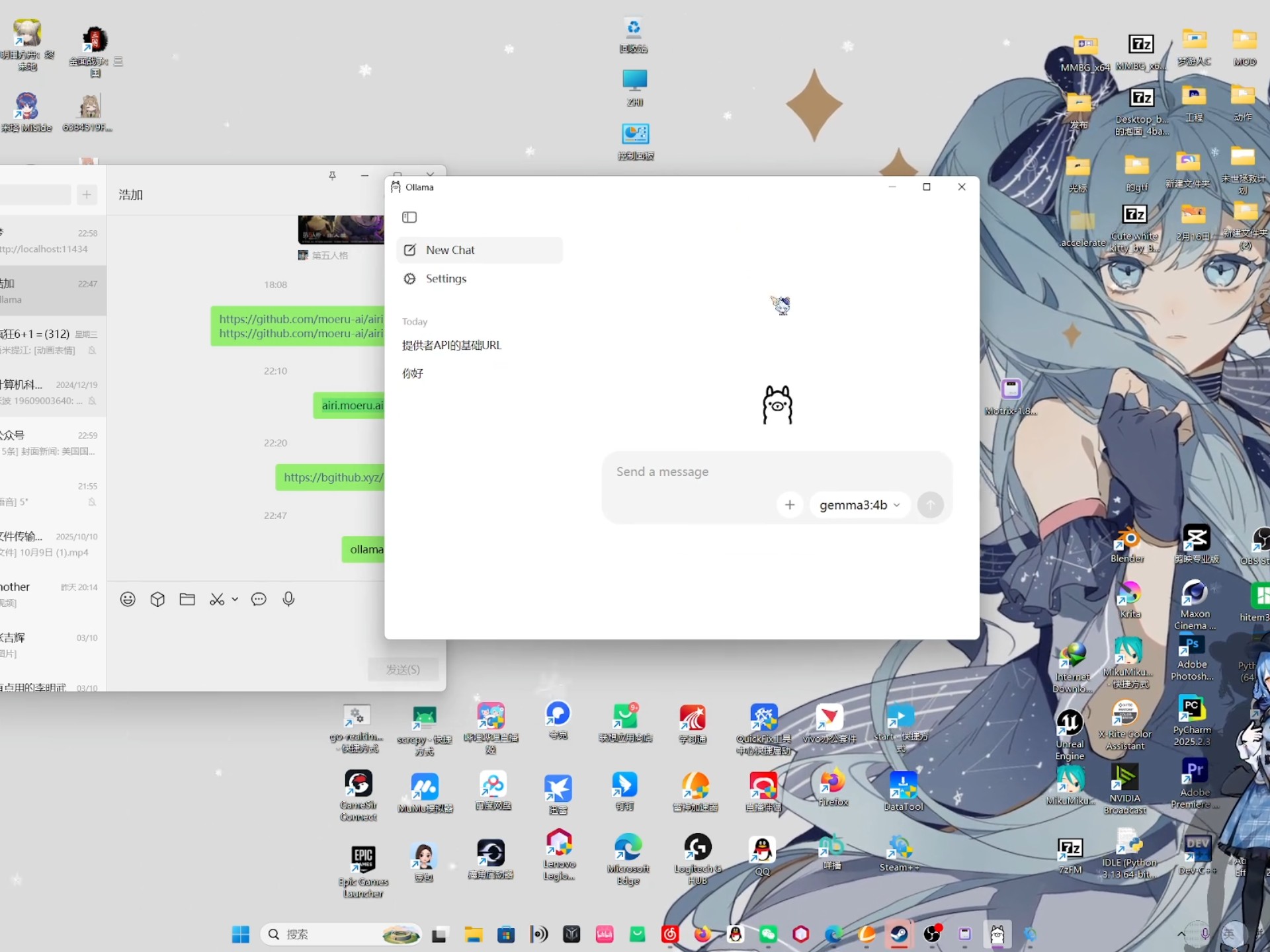Toggle the Ollama sidebar panel icon

click(x=409, y=217)
